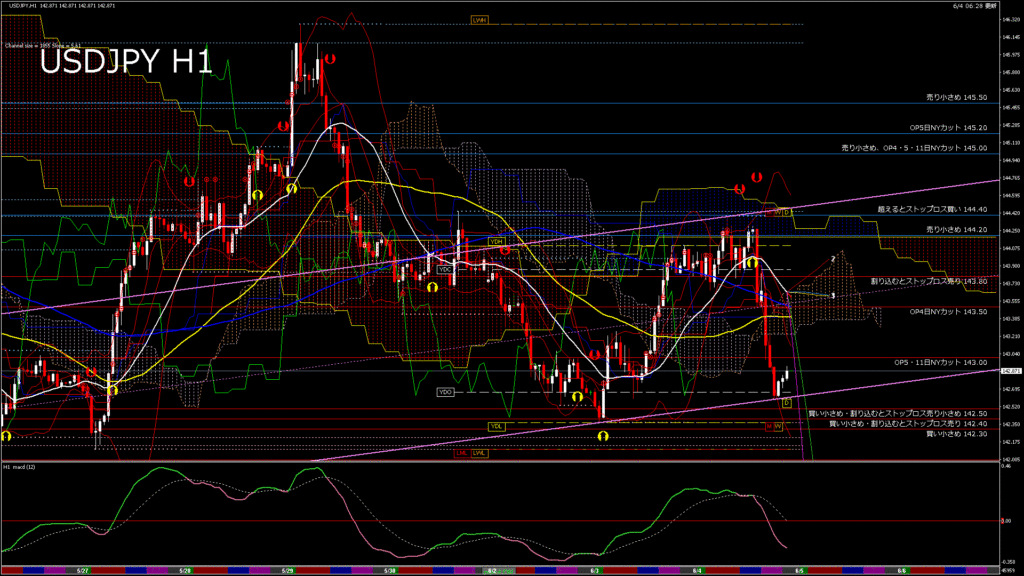Viewport: 1024px width, 576px height.
Task: Click the yellow up-arrow at the chart's left edge
Action: click(x=6, y=436)
